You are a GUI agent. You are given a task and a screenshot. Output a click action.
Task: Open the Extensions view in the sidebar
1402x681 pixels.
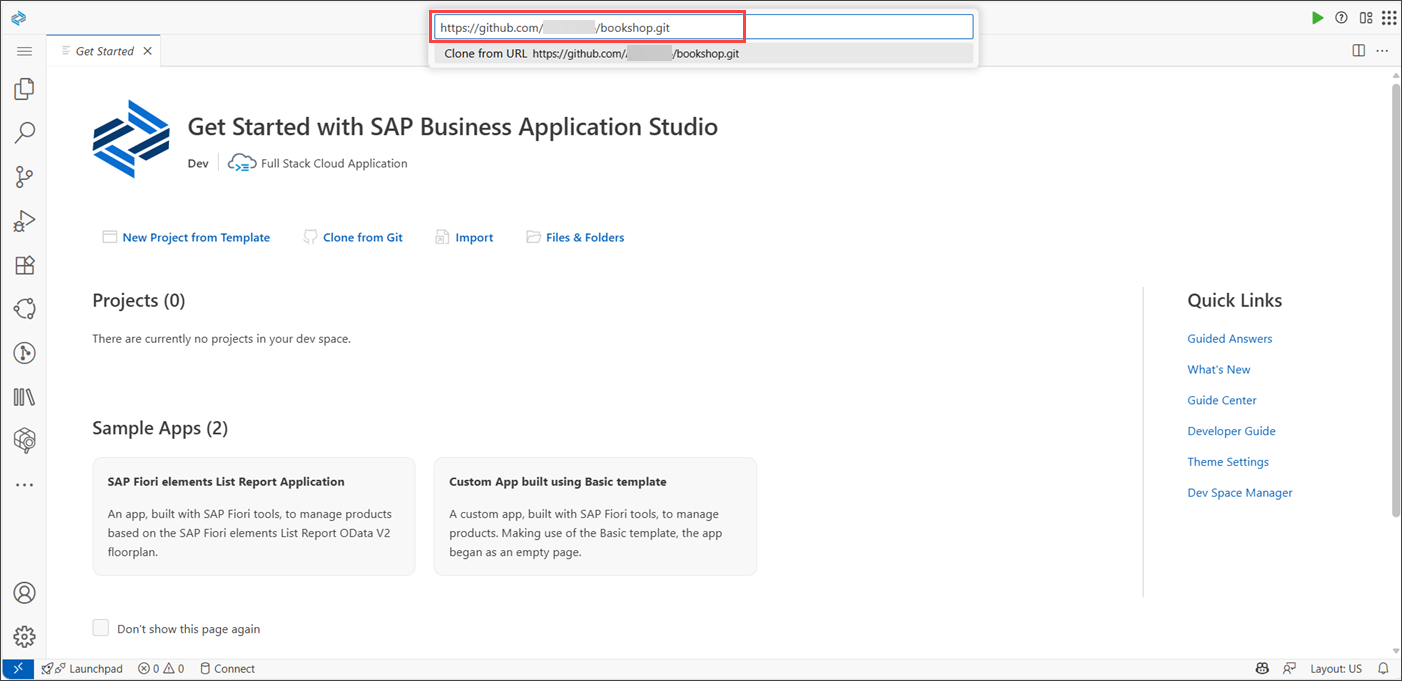[24, 265]
